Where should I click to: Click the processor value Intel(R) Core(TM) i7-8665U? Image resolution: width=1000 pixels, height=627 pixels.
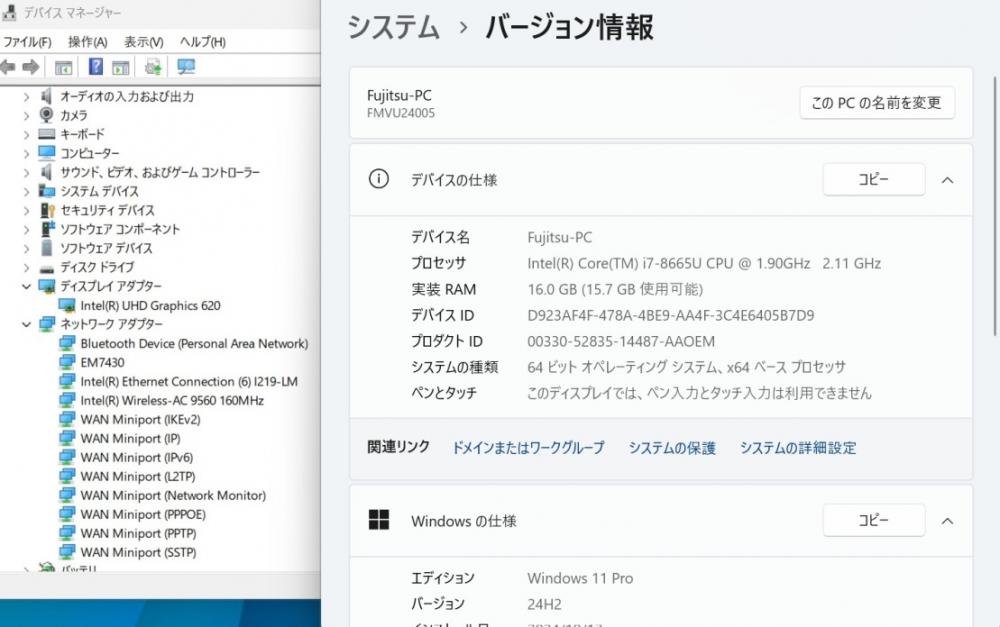pos(704,263)
